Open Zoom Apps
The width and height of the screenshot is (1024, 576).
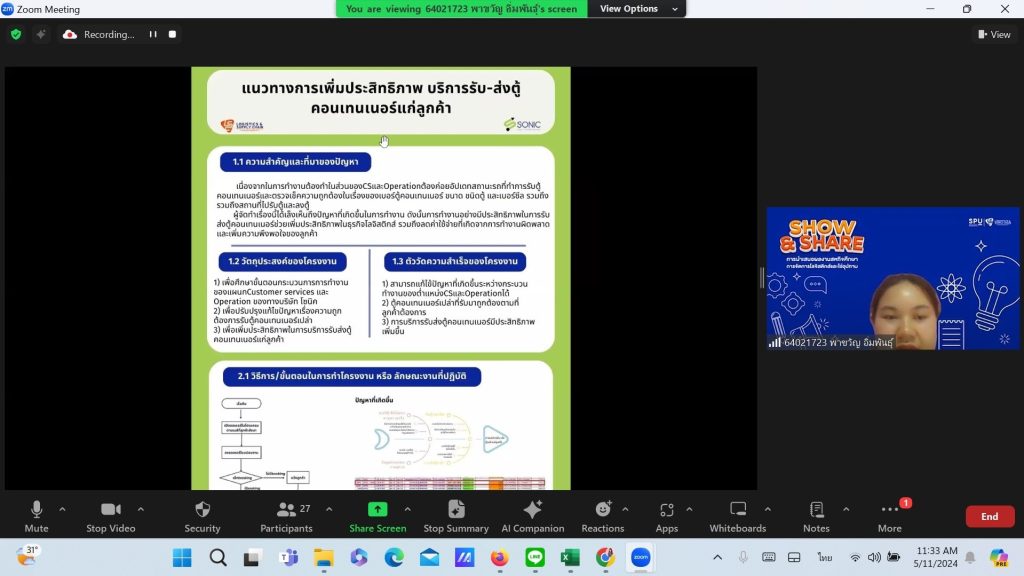click(x=667, y=517)
